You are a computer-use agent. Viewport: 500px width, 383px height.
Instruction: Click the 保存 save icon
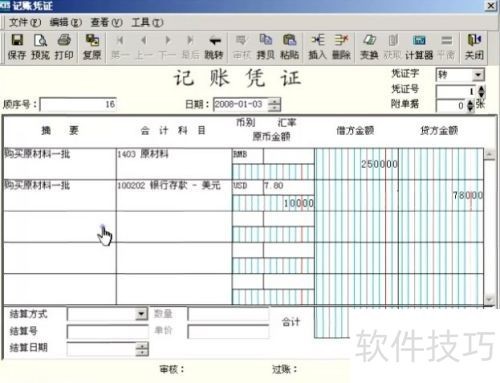click(17, 41)
